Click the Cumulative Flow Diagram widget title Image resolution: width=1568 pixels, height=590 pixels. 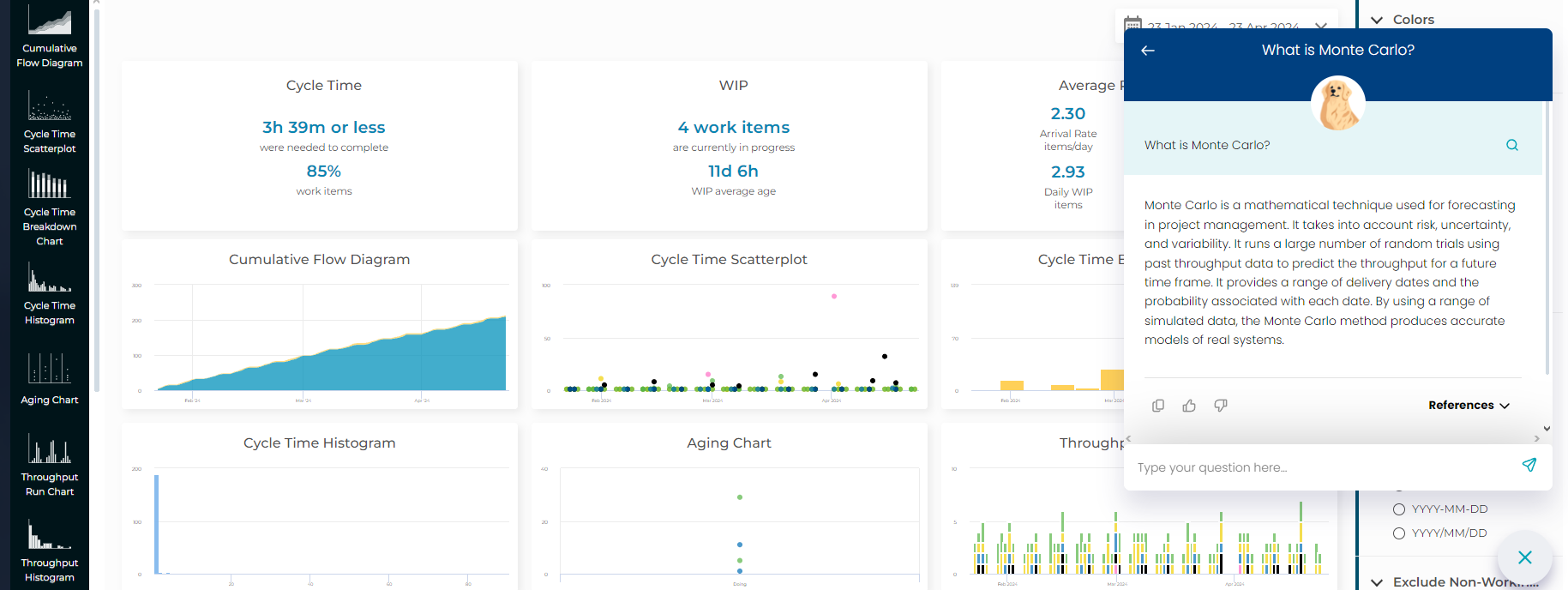point(319,260)
